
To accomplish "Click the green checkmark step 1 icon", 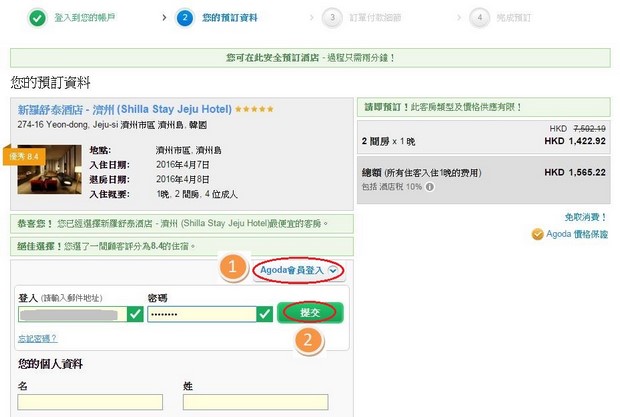I will 38,18.
